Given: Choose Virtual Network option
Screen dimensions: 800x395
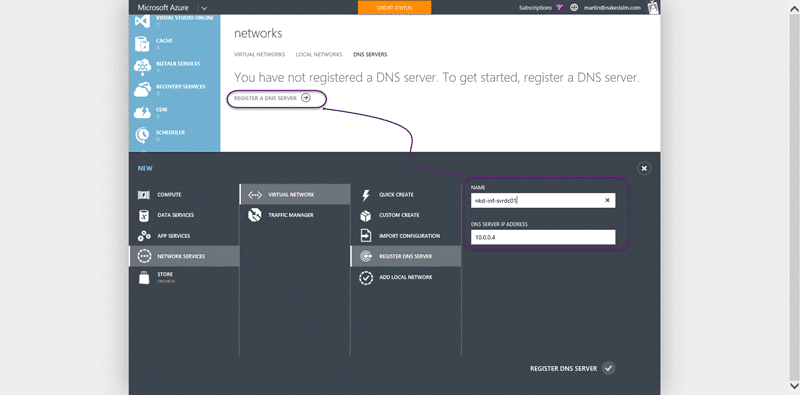Looking at the screenshot, I should click(294, 194).
